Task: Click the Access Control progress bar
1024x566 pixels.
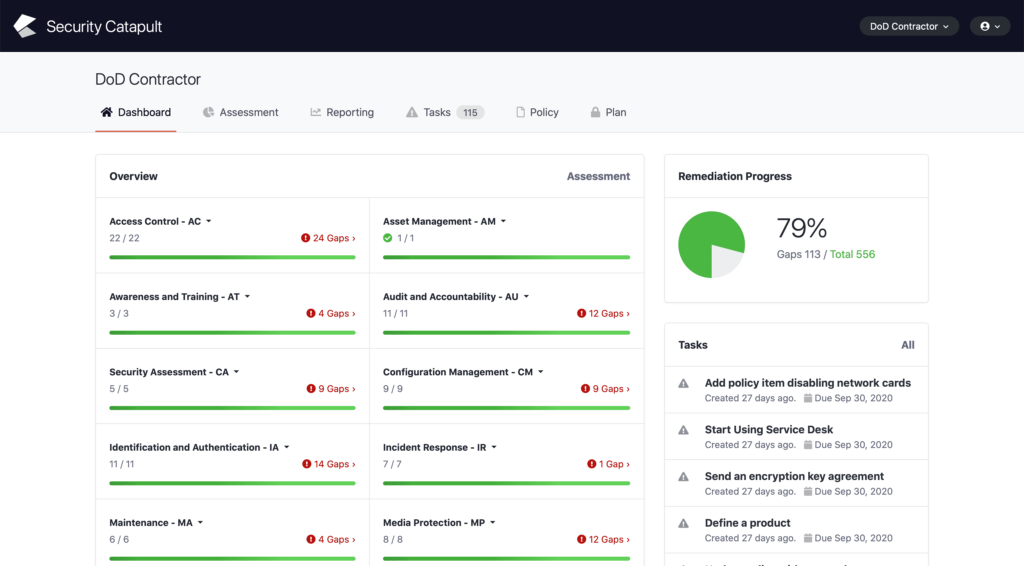Action: coord(232,257)
